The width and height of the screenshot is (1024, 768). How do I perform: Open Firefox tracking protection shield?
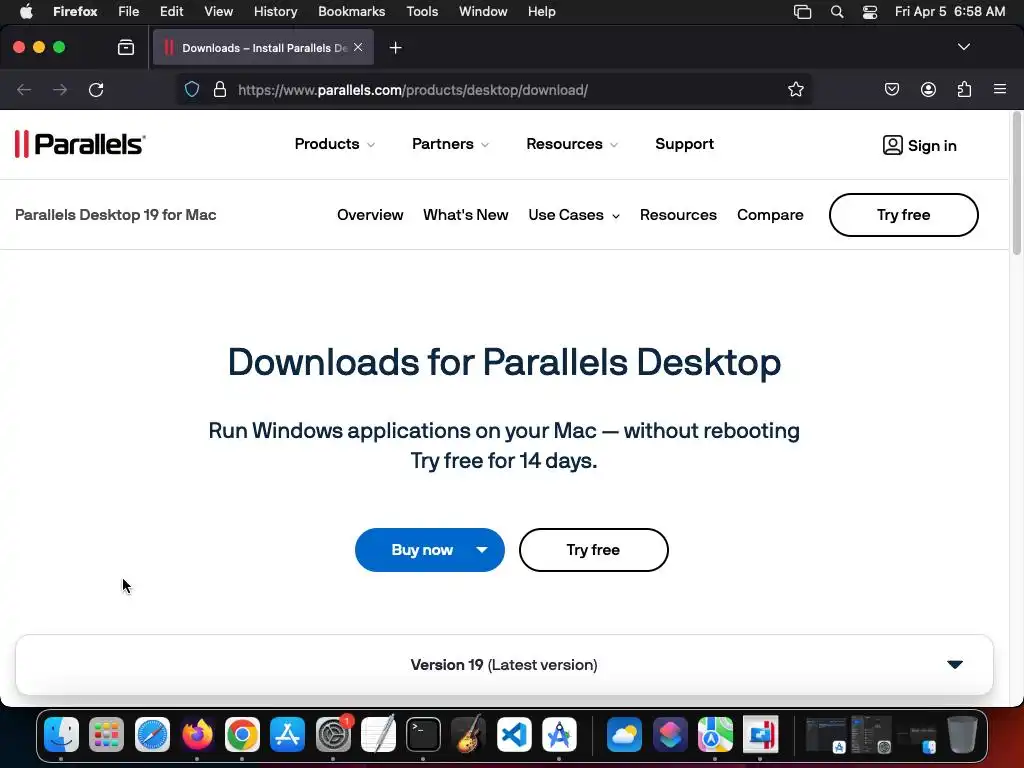191,89
